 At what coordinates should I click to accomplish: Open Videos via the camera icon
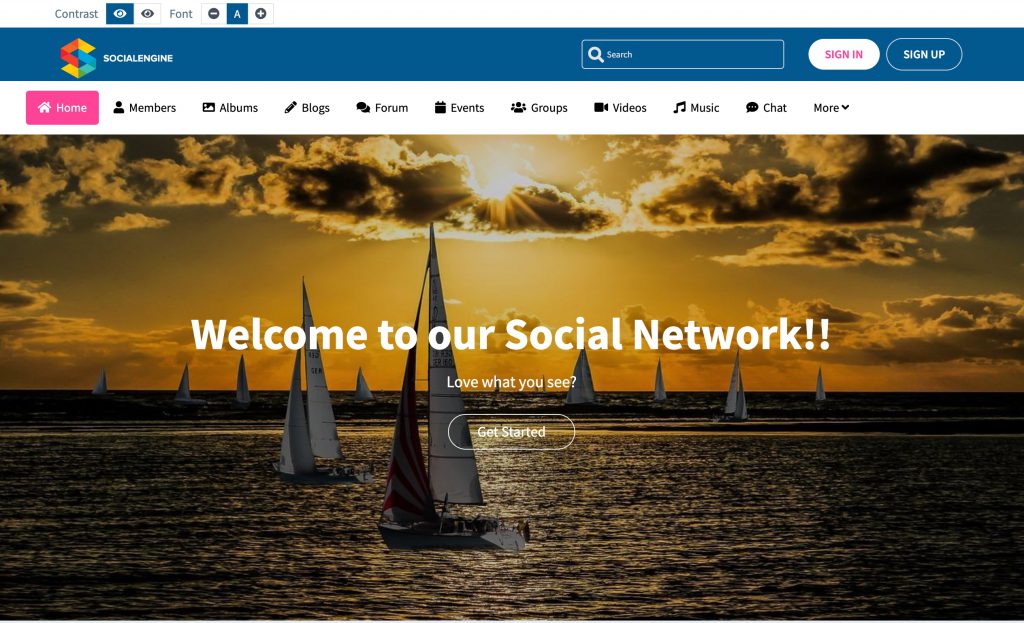point(601,107)
